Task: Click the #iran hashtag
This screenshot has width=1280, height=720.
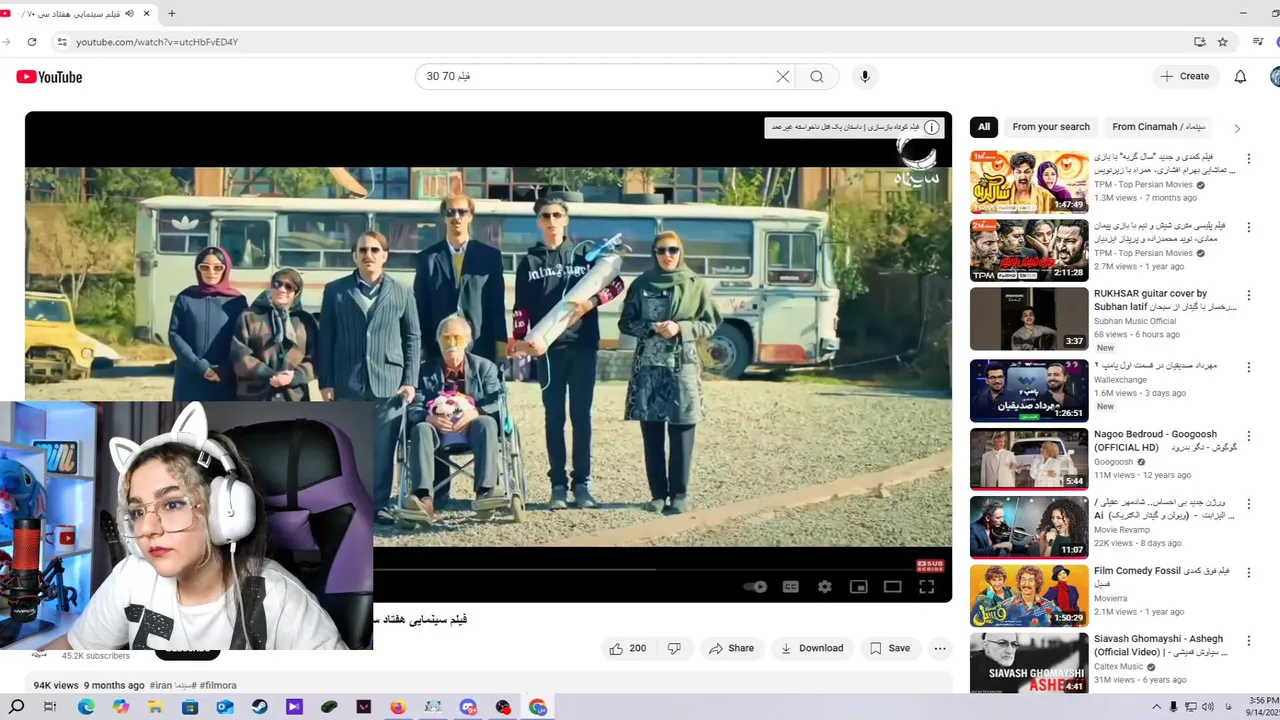Action: (160, 686)
